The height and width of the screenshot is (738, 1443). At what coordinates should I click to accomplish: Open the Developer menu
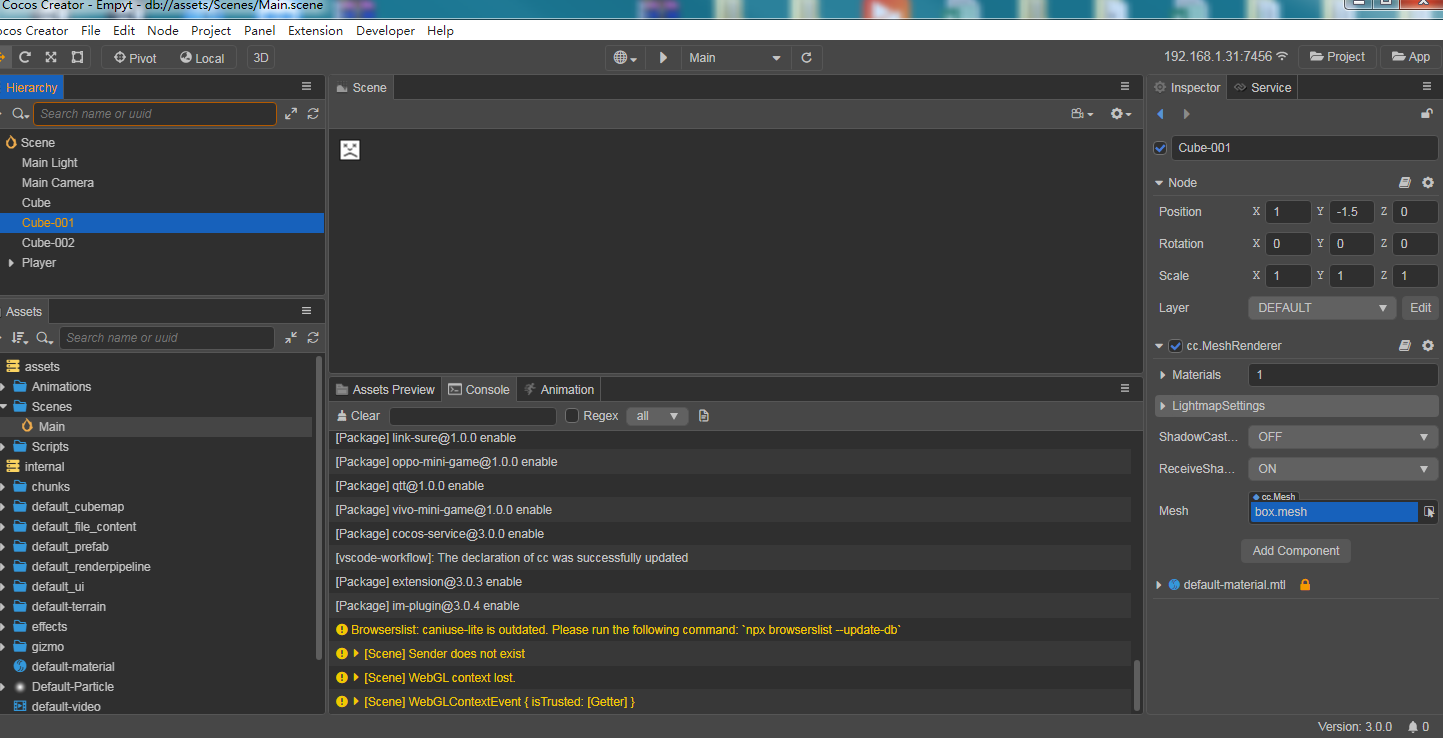coord(386,31)
